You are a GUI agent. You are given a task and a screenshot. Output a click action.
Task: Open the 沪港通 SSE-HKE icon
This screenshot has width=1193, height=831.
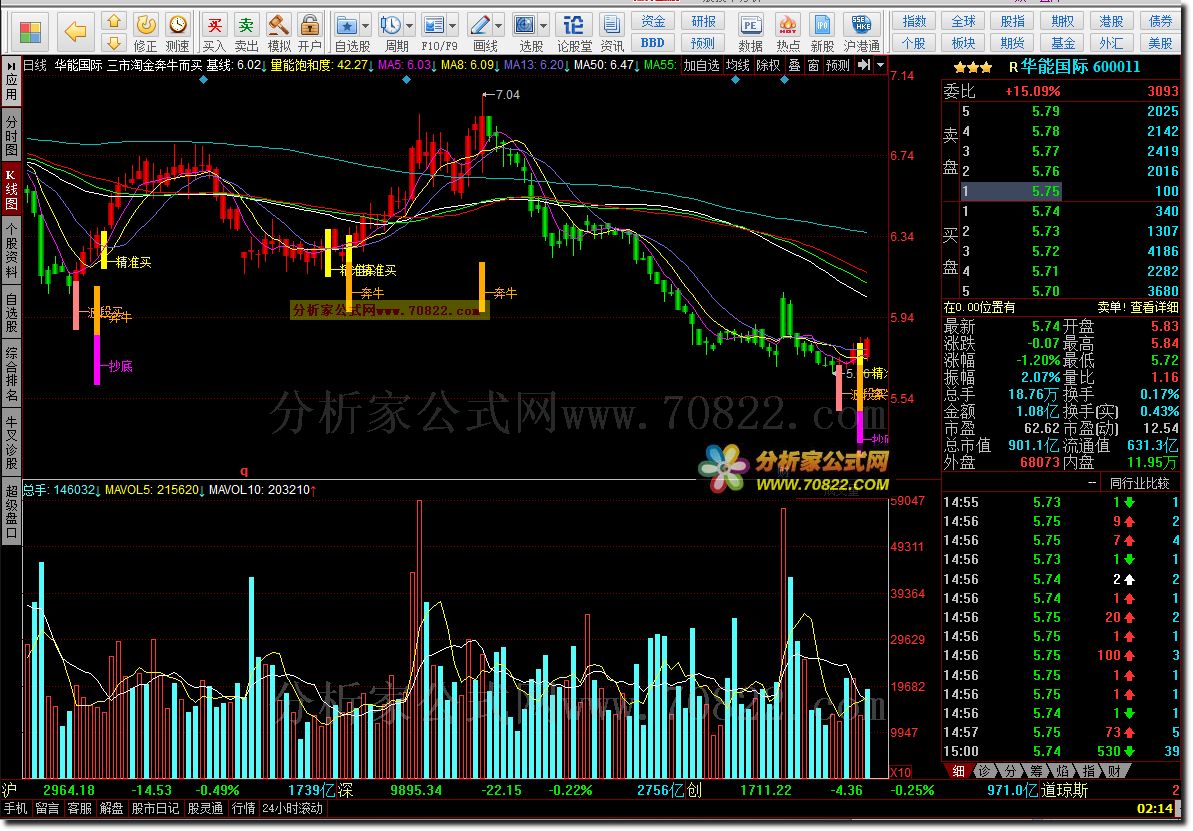click(861, 33)
